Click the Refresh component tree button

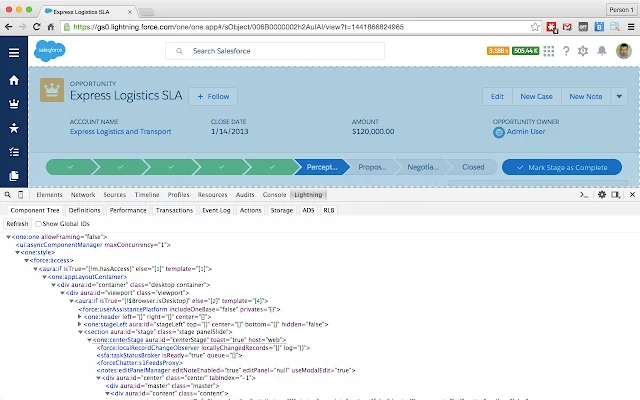17,224
